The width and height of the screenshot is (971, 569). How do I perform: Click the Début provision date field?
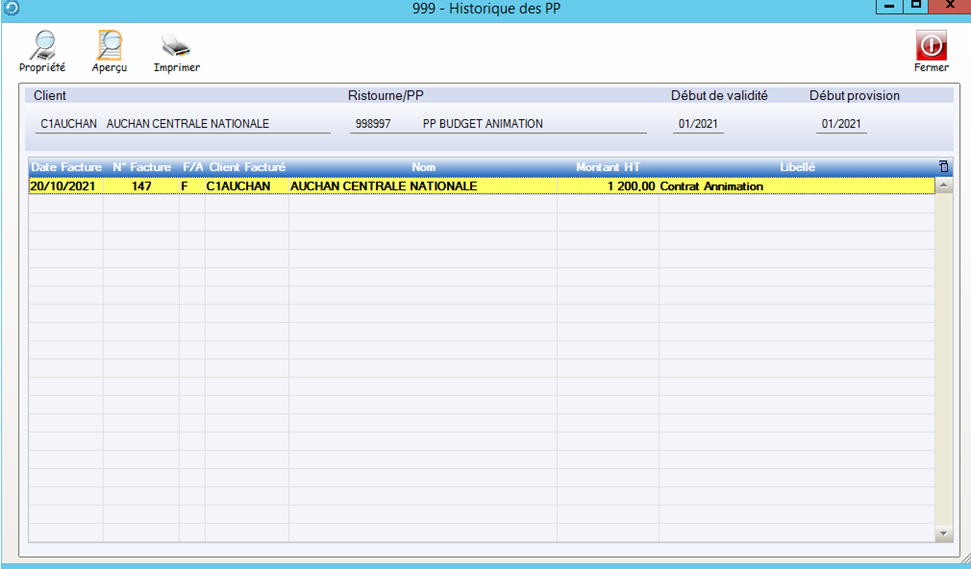pyautogui.click(x=840, y=124)
